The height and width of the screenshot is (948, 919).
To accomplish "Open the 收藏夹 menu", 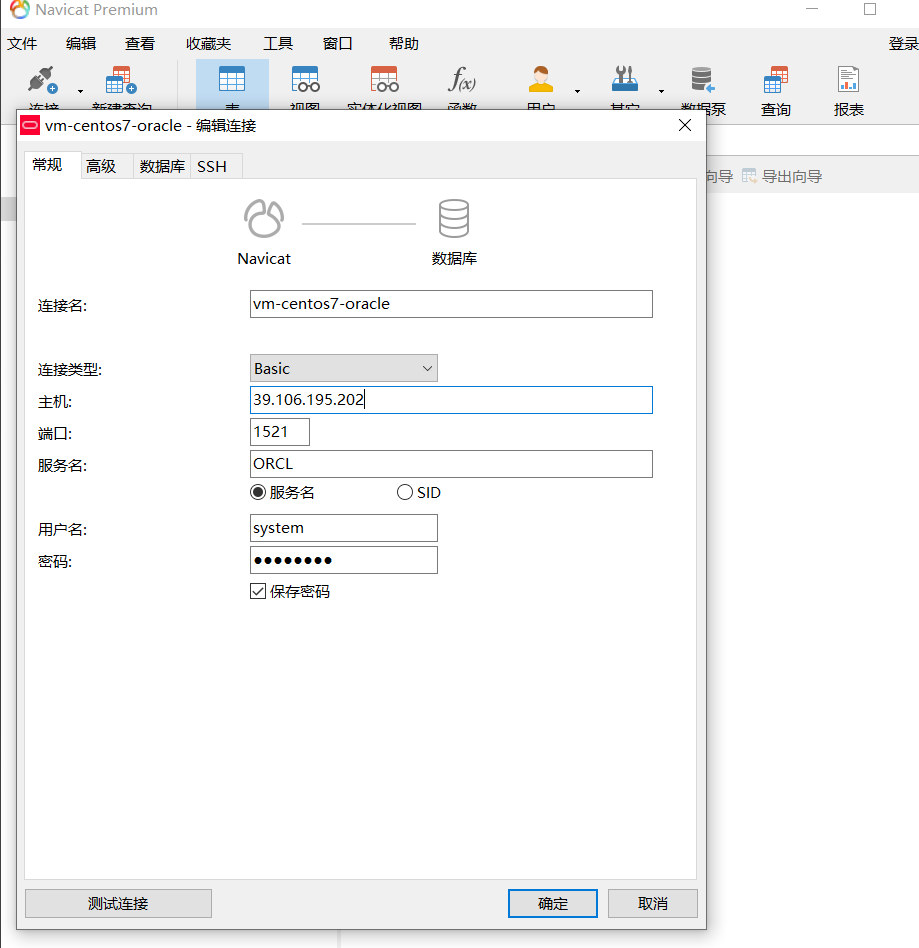I will coord(209,44).
